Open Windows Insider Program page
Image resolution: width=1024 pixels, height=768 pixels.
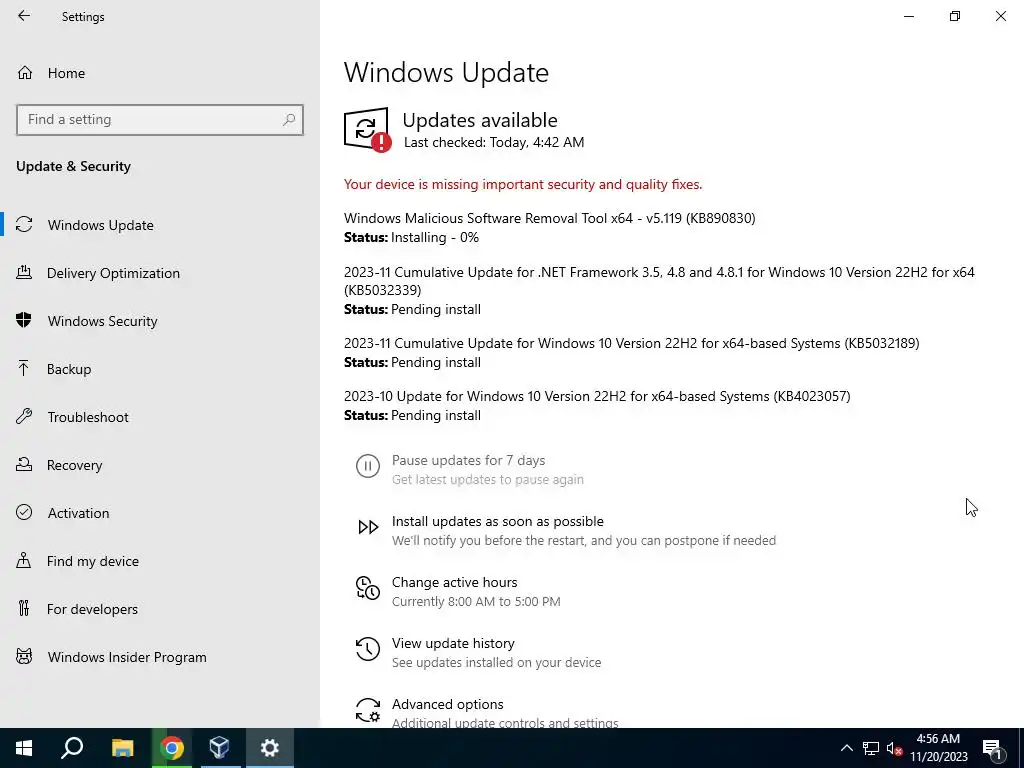point(160,657)
